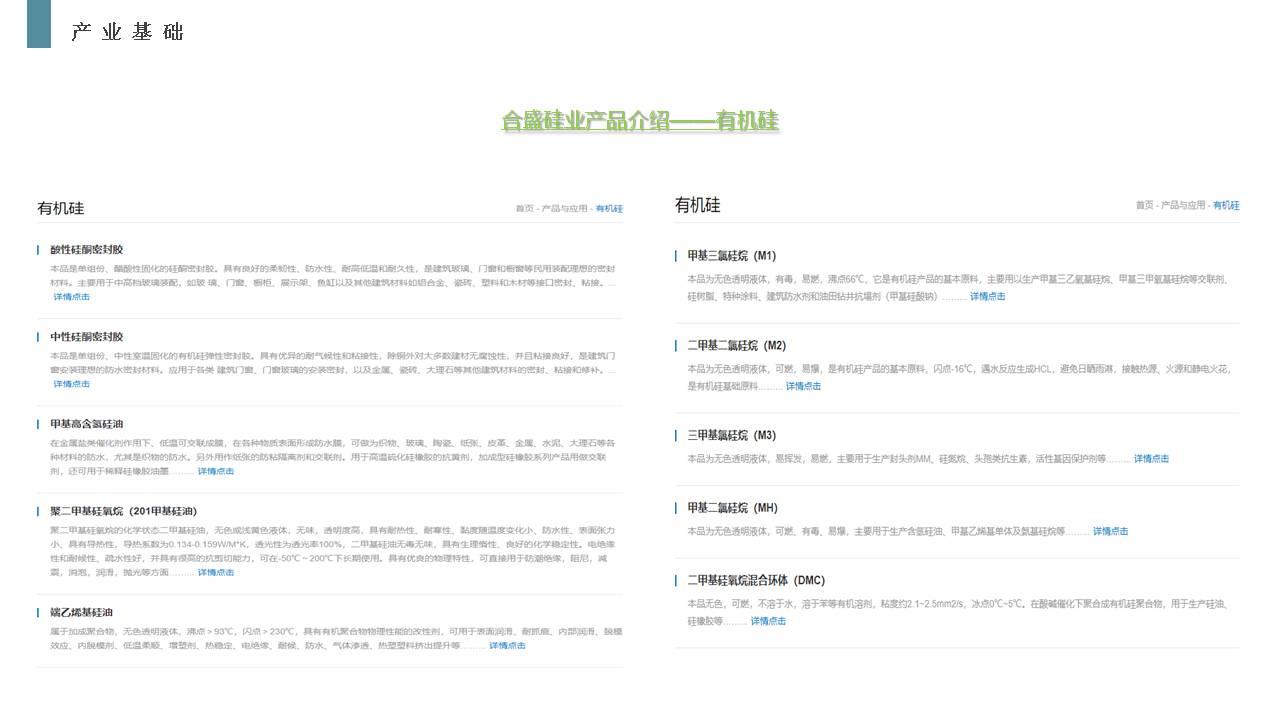
Task: Open 产品与应用 in the left page breadcrumb
Action: [x=565, y=209]
